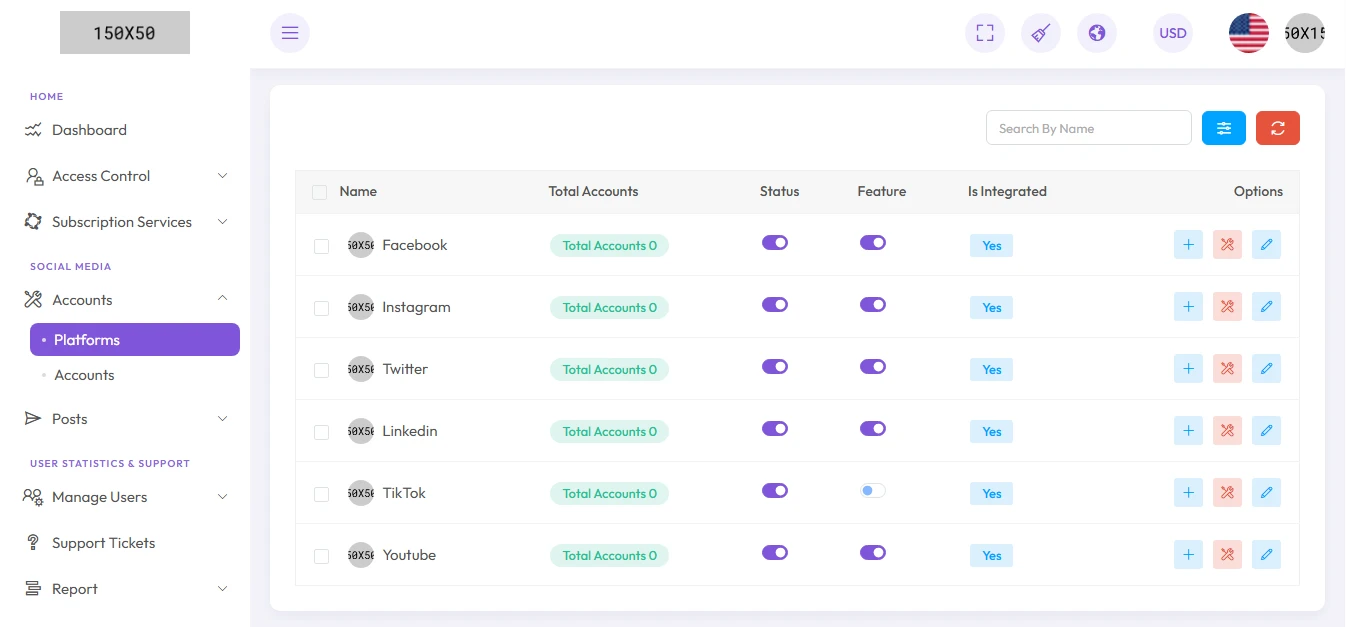Open the USD currency dropdown

(x=1173, y=33)
